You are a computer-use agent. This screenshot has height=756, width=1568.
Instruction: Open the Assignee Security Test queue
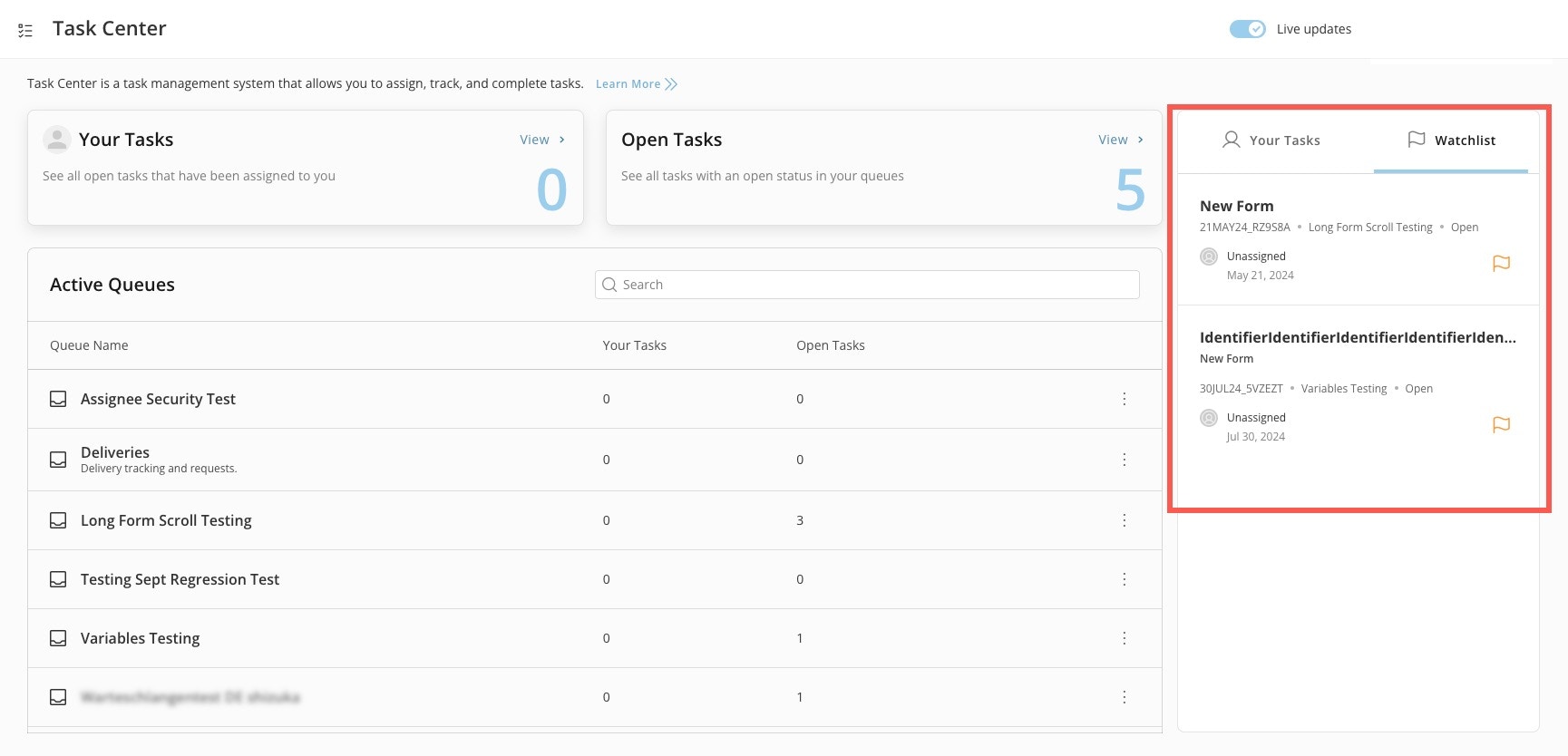158,399
